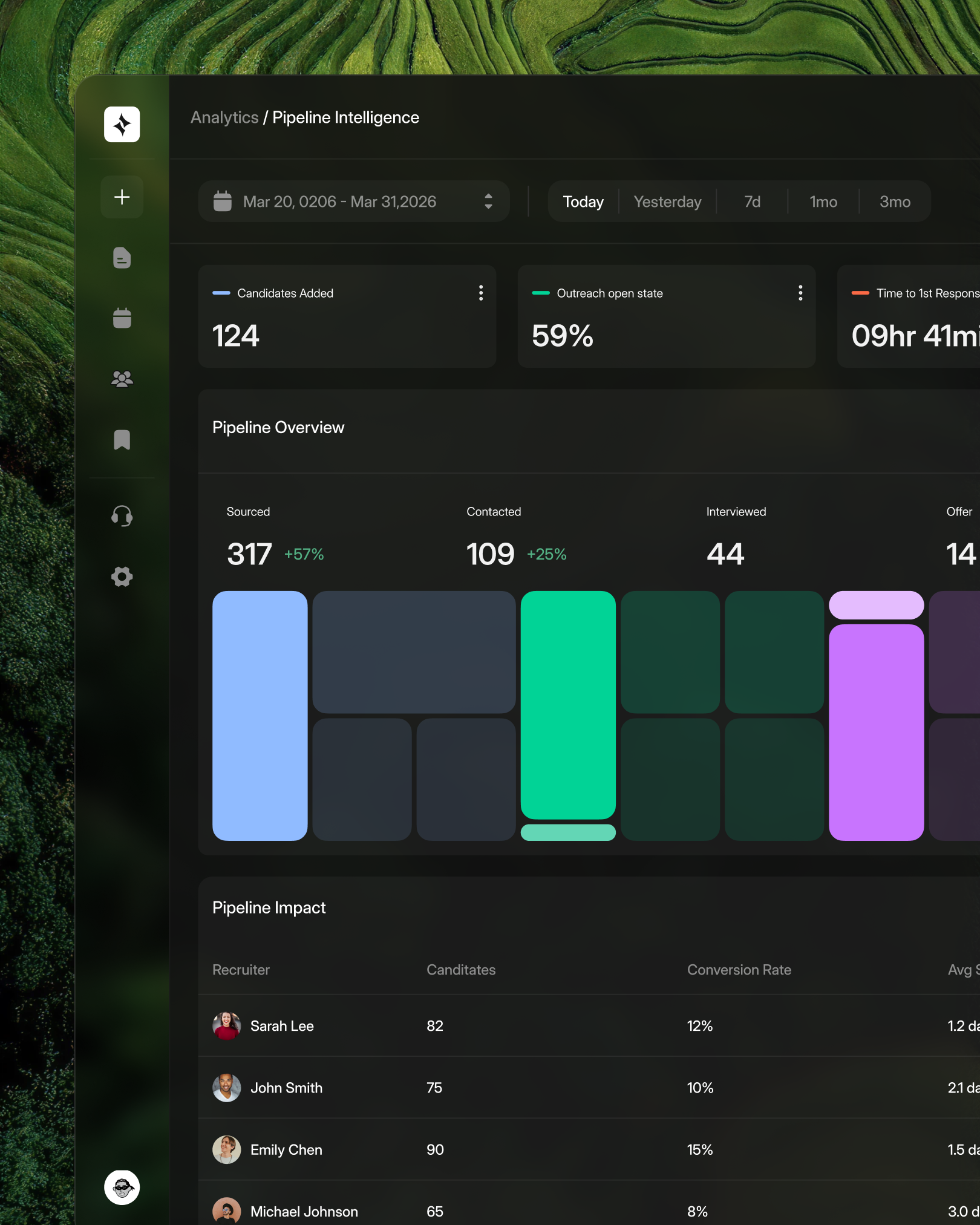The image size is (980, 1225).
Task: Open the headset support icon
Action: [x=122, y=516]
